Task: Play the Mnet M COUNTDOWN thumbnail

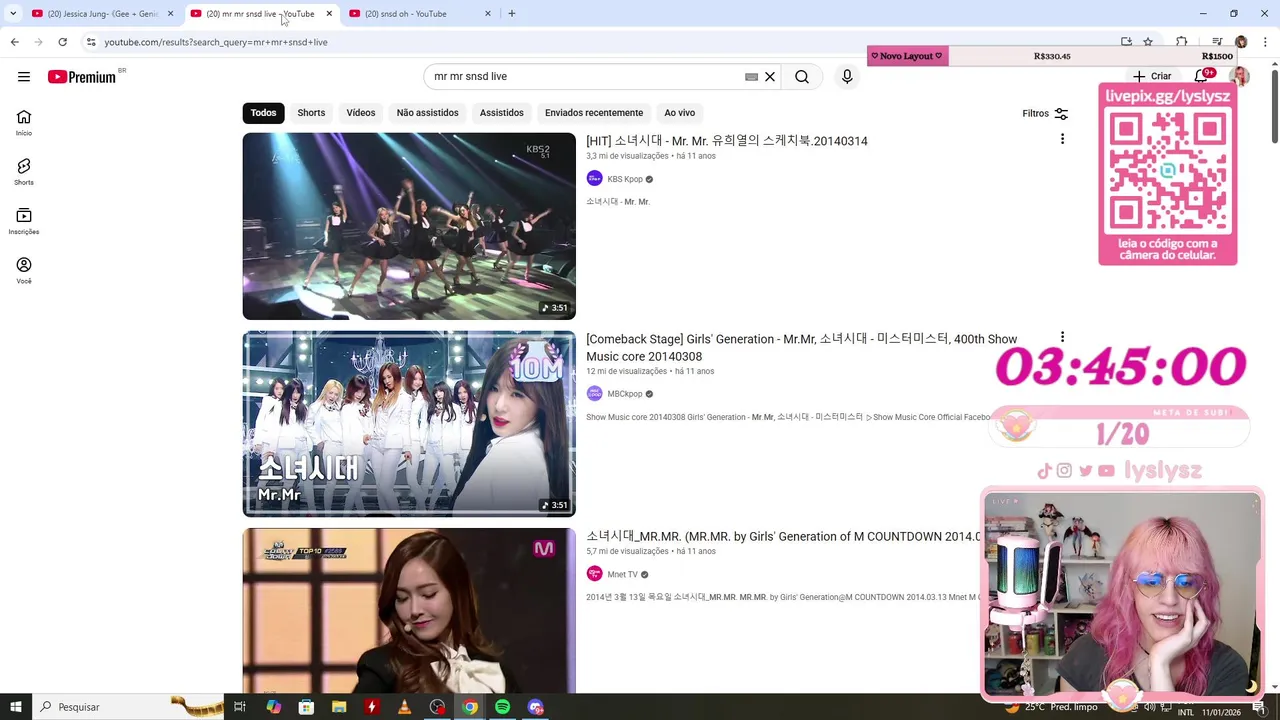Action: pos(409,611)
